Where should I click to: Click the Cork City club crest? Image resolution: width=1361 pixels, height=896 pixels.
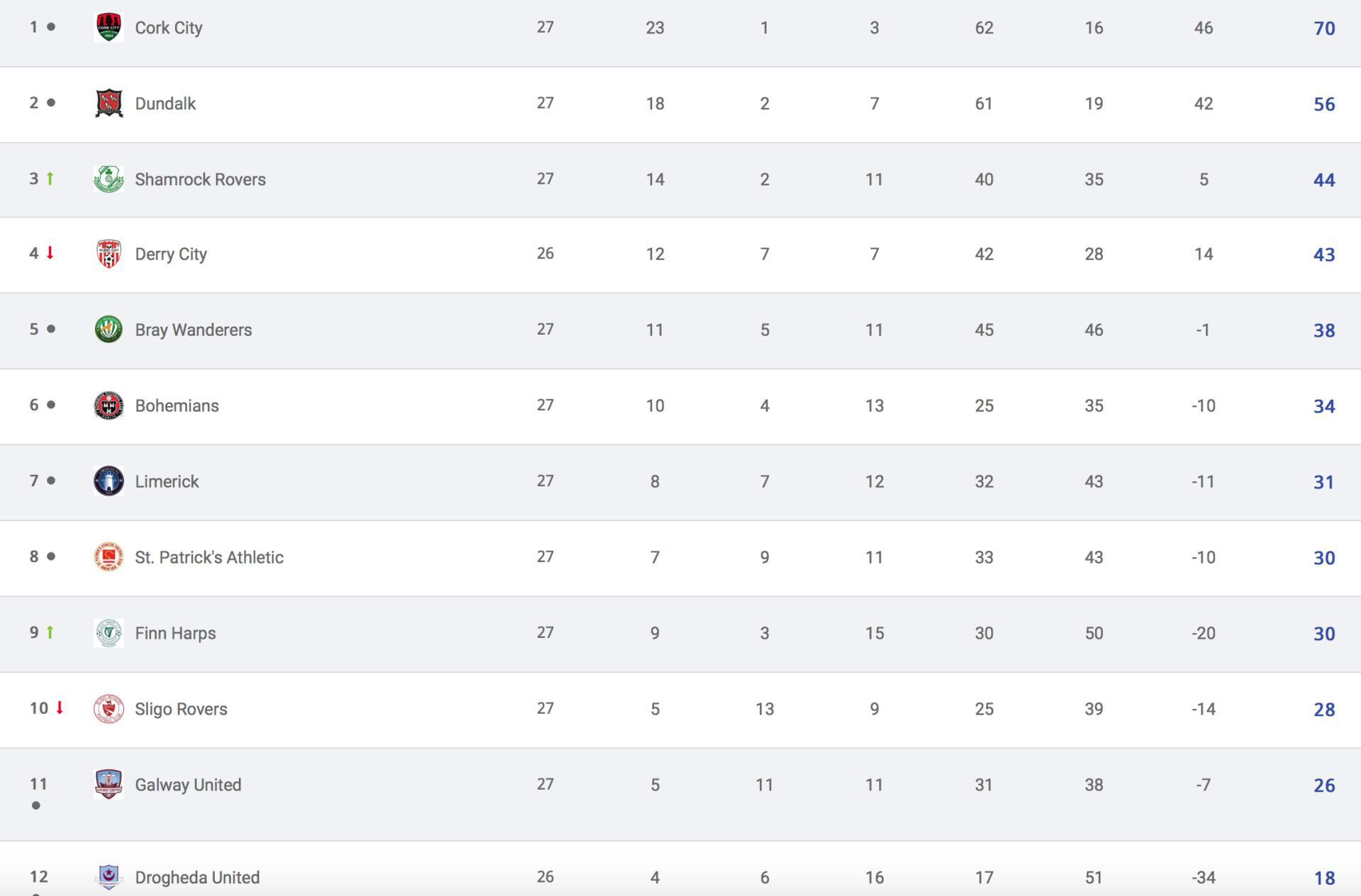[108, 28]
